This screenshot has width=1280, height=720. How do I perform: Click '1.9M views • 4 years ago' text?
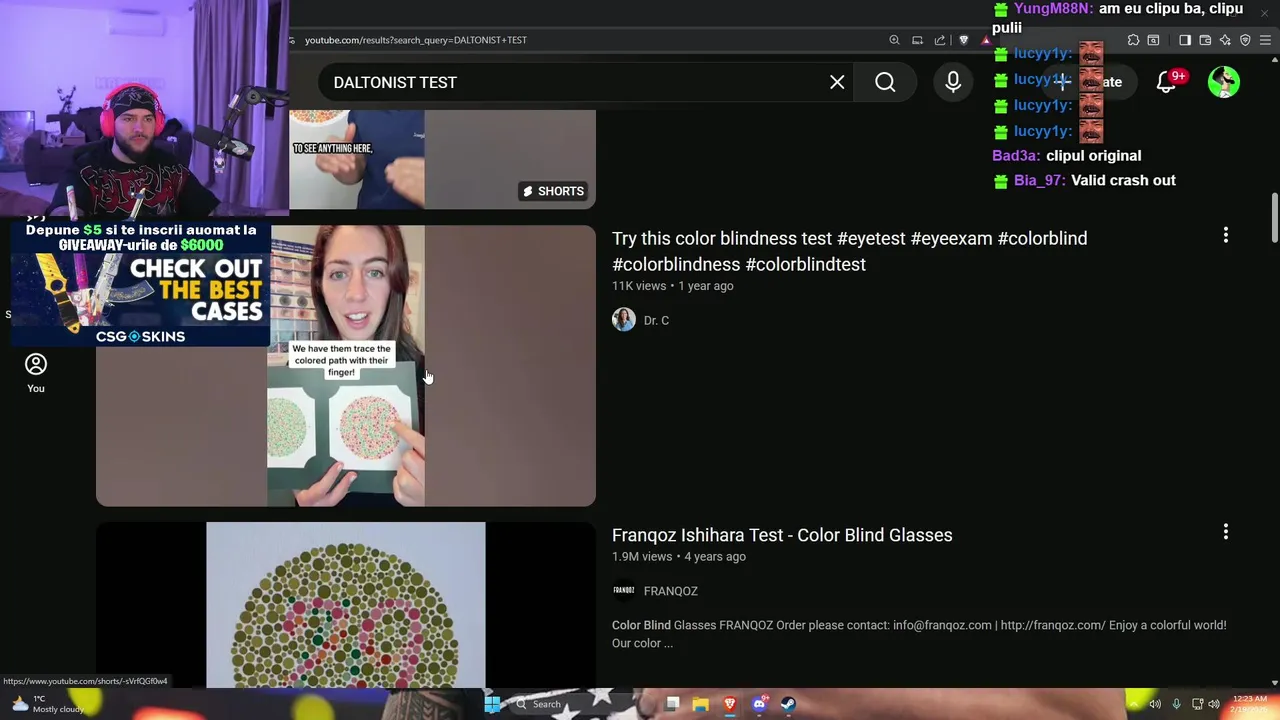(x=679, y=556)
